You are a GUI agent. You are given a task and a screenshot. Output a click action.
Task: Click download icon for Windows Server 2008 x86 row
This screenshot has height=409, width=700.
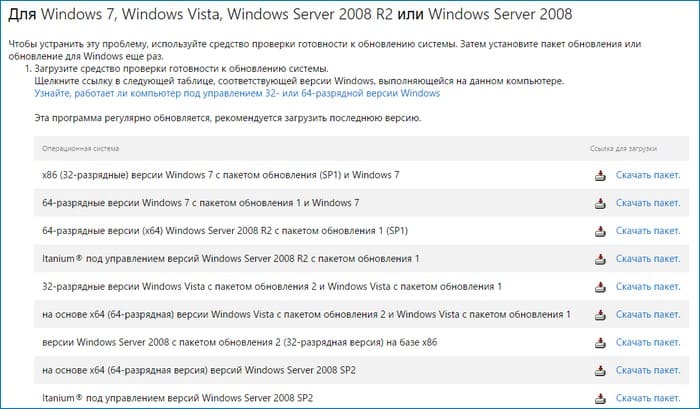[600, 343]
